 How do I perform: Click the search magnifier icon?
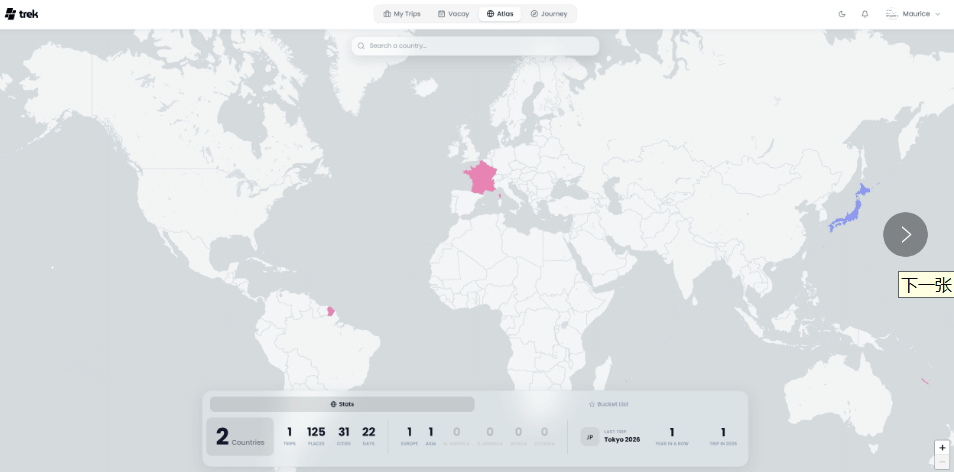pos(361,46)
